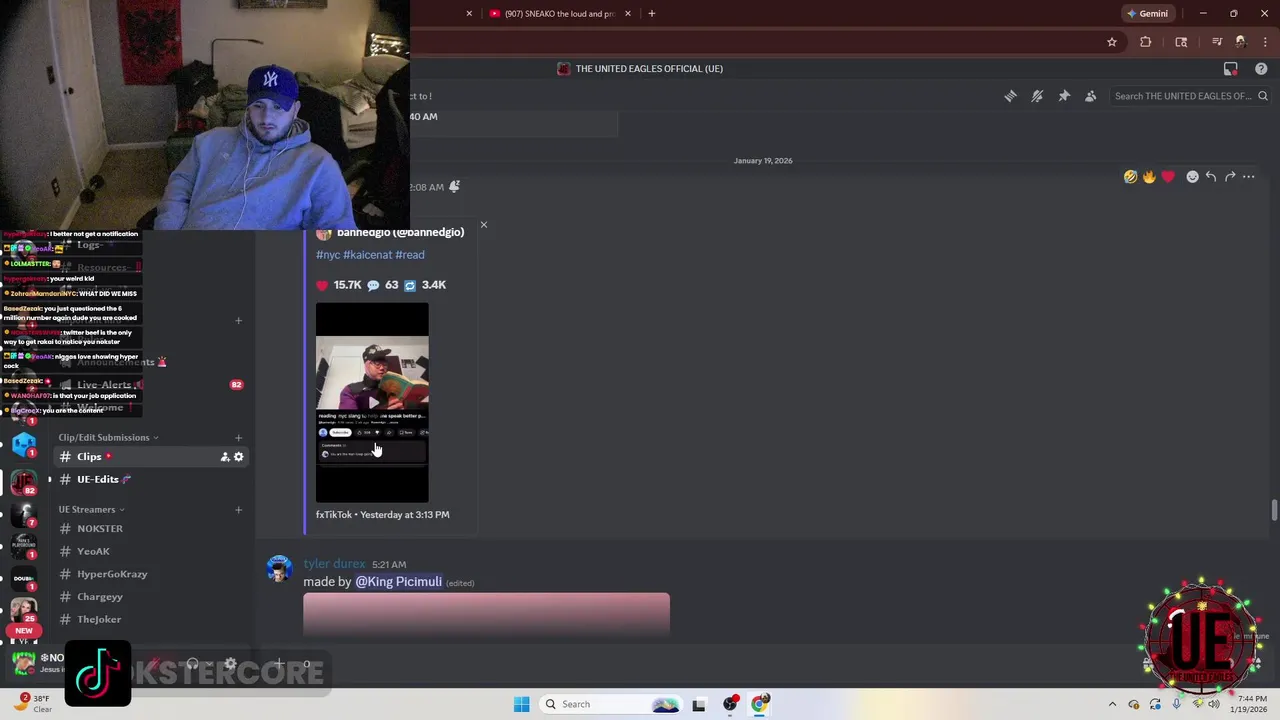Open the add reaction picker
Screen dimensions: 1280x720
[x=1192, y=177]
